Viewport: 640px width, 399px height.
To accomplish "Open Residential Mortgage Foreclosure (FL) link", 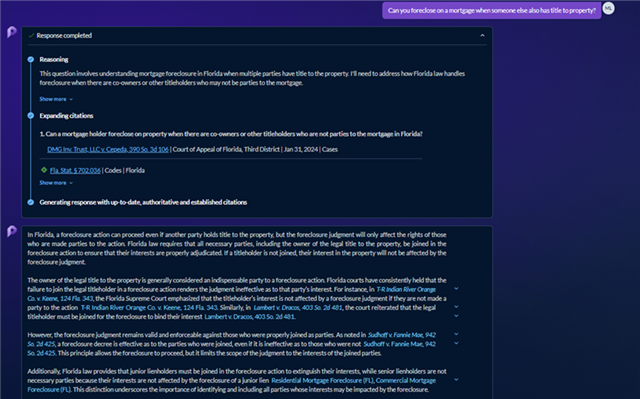I will 322,380.
